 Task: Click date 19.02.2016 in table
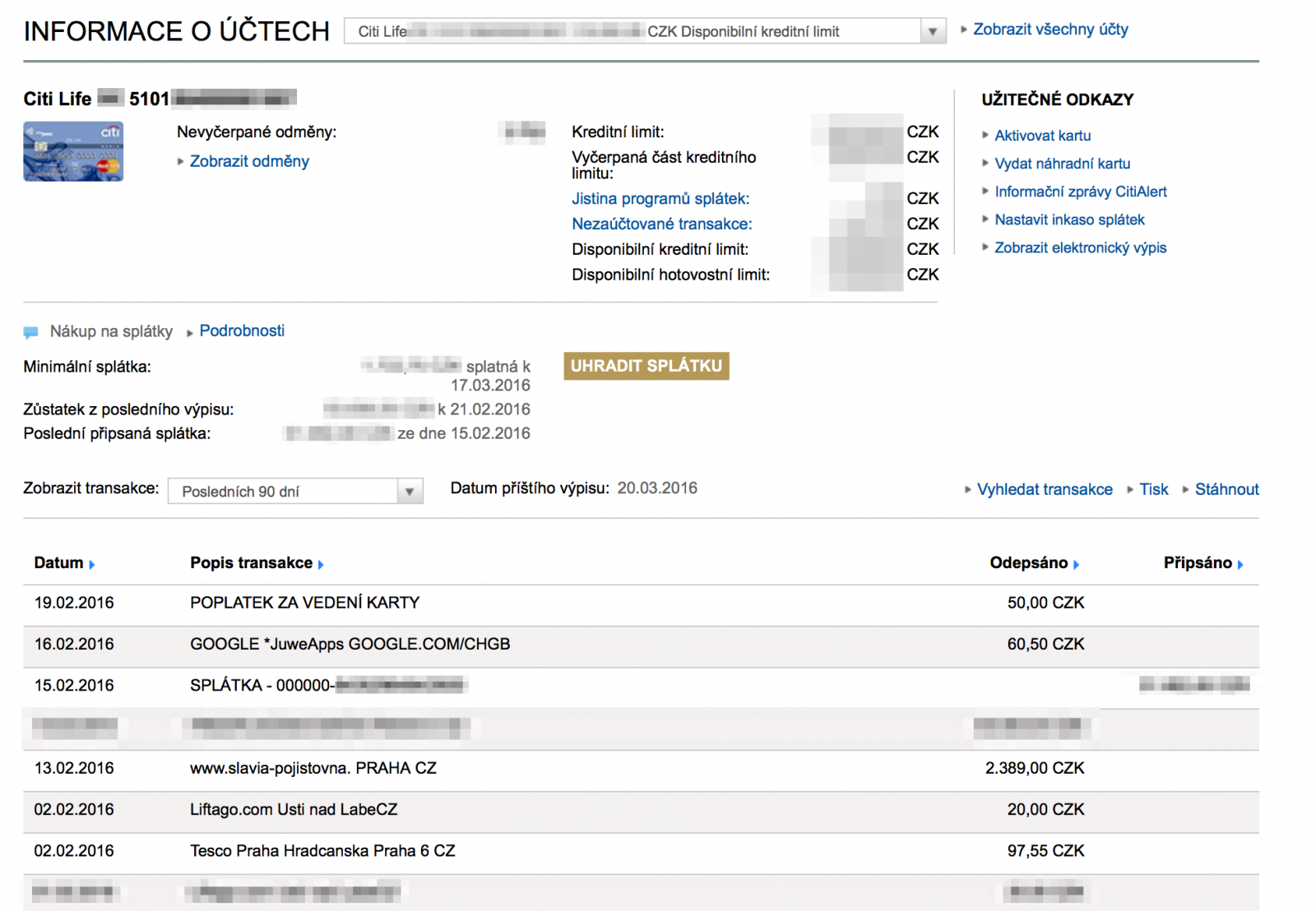[x=74, y=603]
